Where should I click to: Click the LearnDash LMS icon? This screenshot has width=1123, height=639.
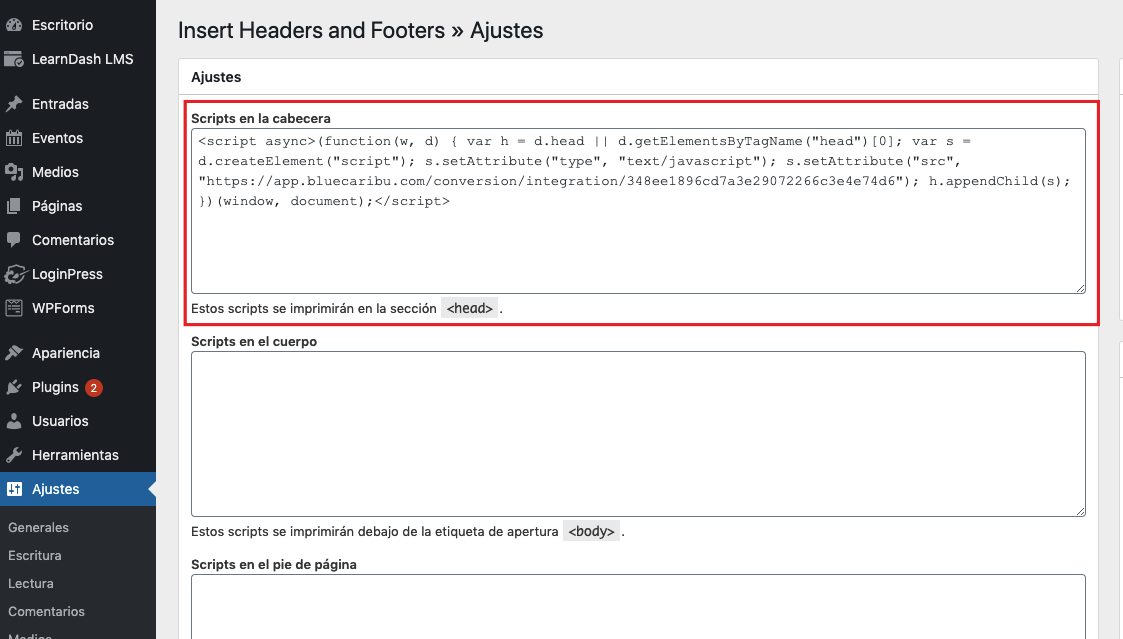pos(14,59)
